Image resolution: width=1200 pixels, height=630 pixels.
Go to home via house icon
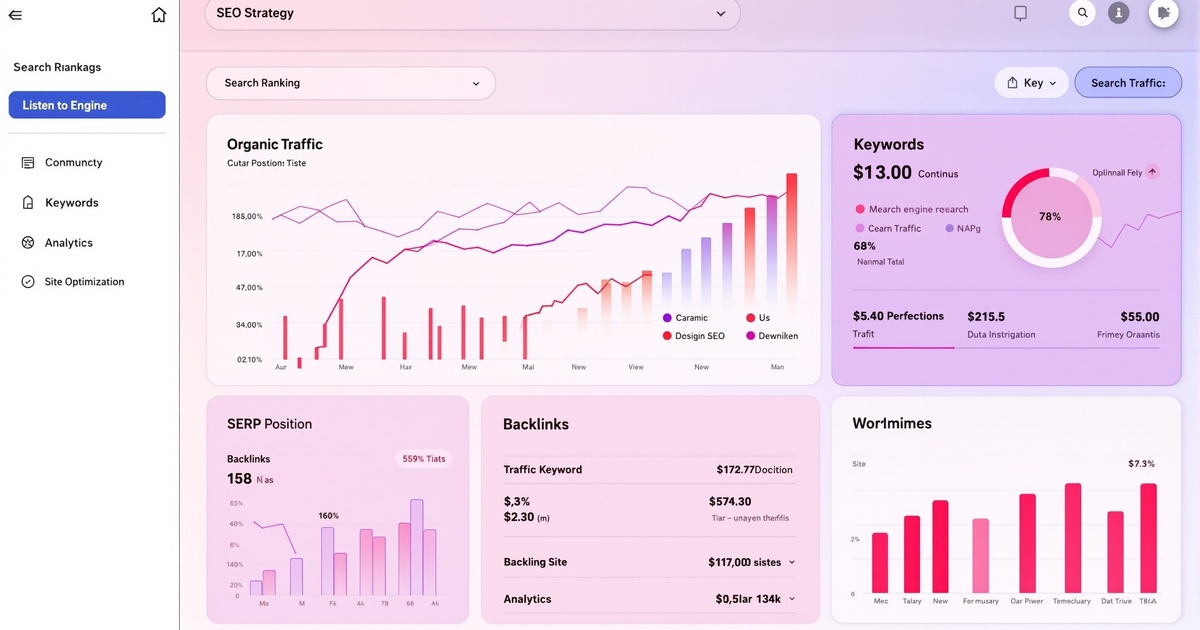[x=158, y=15]
